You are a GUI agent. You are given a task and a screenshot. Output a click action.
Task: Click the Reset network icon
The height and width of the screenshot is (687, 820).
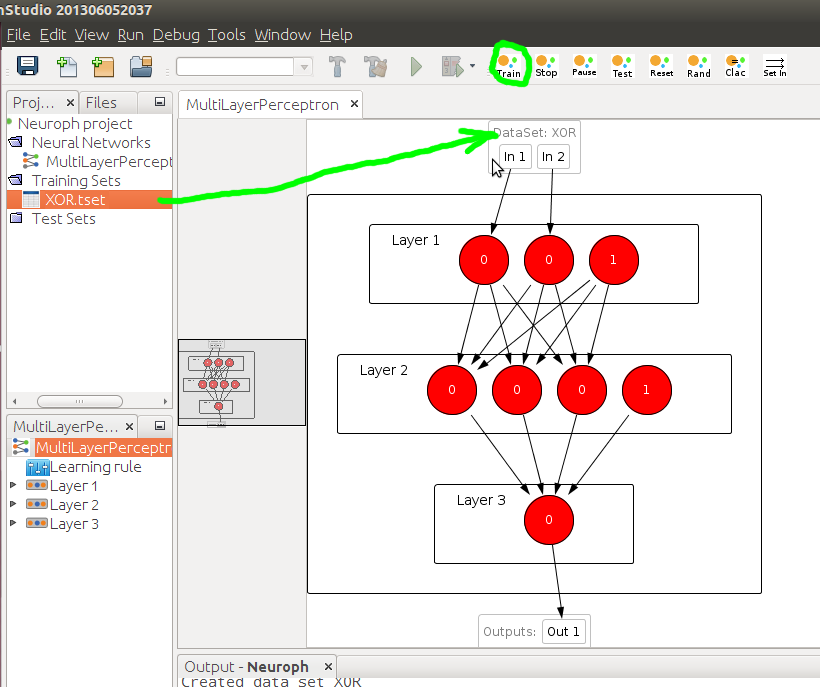660,66
